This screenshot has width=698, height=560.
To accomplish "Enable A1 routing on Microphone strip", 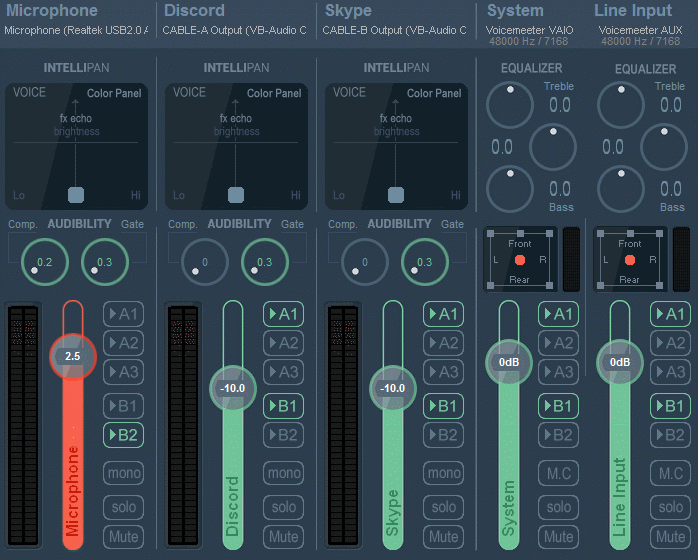I will point(124,314).
